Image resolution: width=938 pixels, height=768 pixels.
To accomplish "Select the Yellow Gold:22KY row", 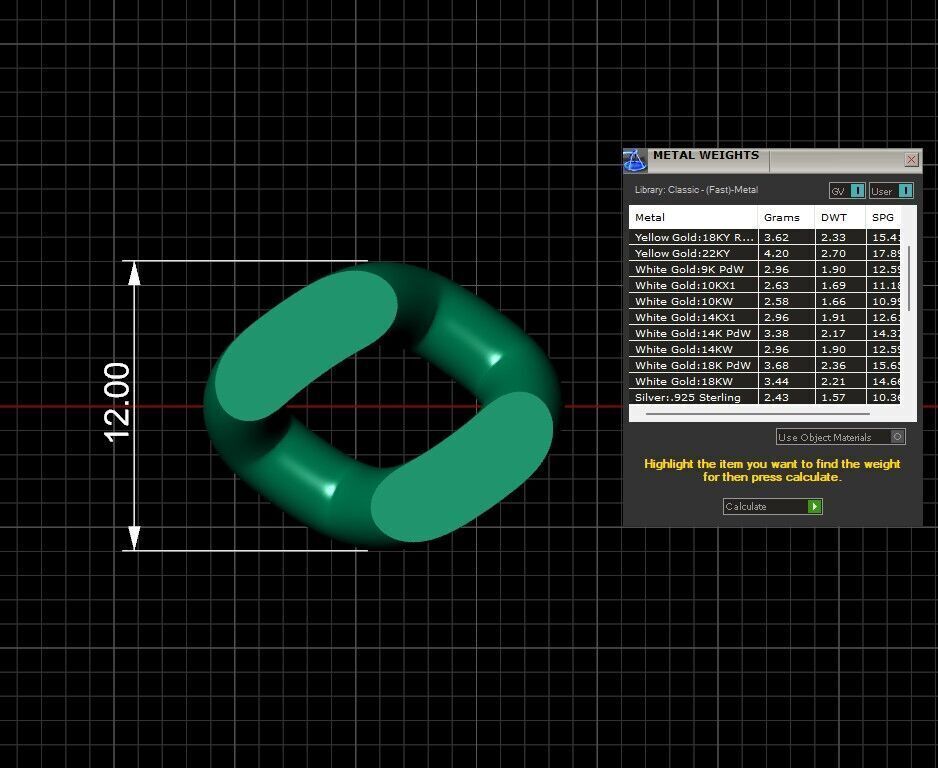I will (x=765, y=253).
